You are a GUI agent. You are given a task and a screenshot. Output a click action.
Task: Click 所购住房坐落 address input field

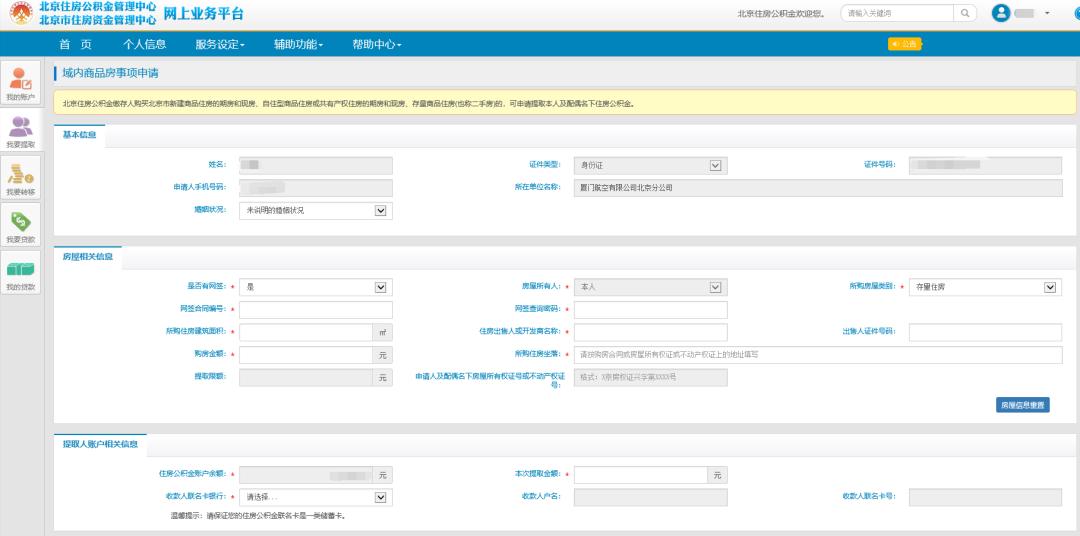(x=818, y=355)
